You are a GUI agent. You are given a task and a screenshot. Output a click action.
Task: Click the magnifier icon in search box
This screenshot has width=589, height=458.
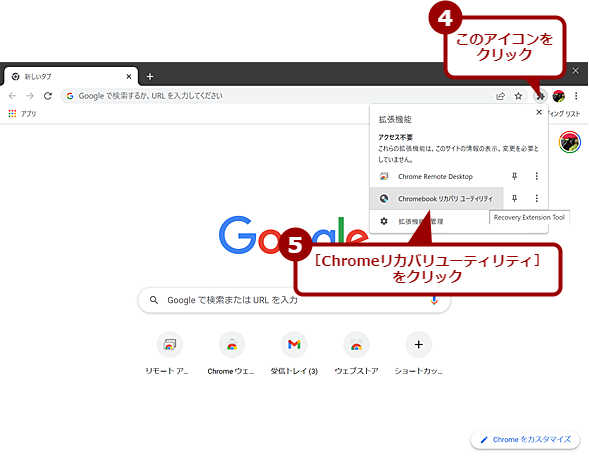154,300
